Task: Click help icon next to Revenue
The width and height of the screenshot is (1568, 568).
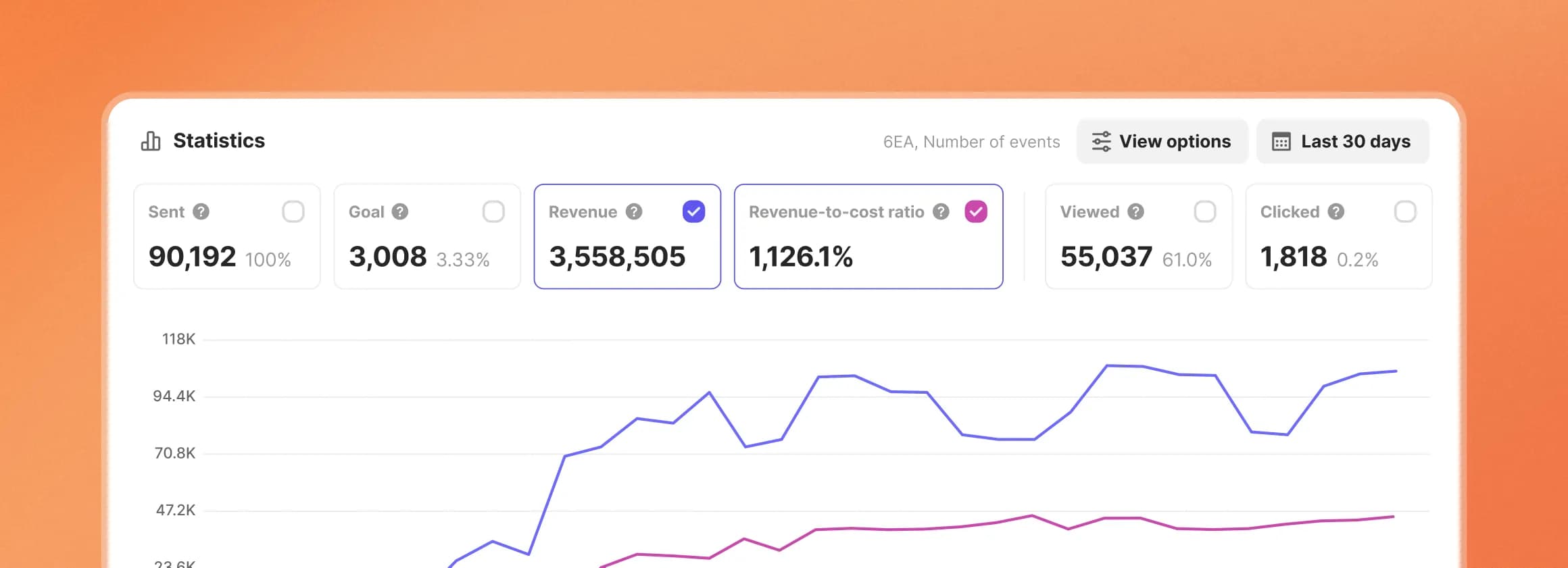Action: (633, 212)
